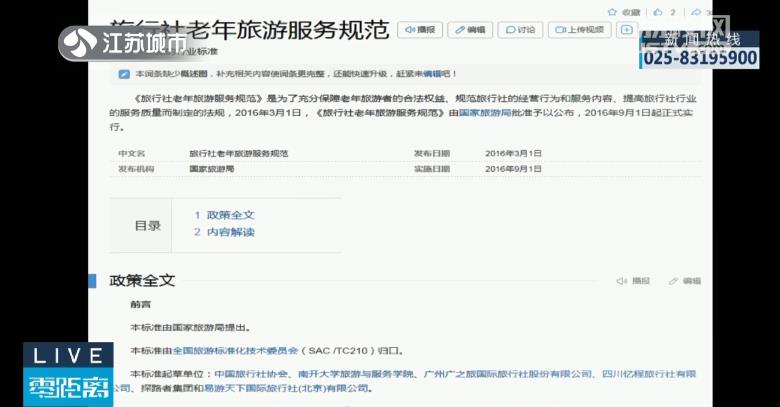Open the 讨论 discussion button

coord(520,30)
